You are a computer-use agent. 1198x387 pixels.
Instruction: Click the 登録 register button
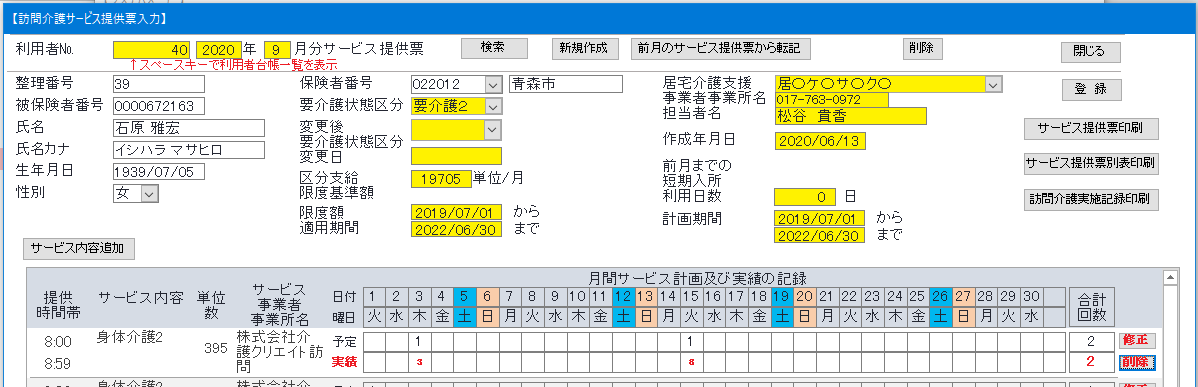1090,89
